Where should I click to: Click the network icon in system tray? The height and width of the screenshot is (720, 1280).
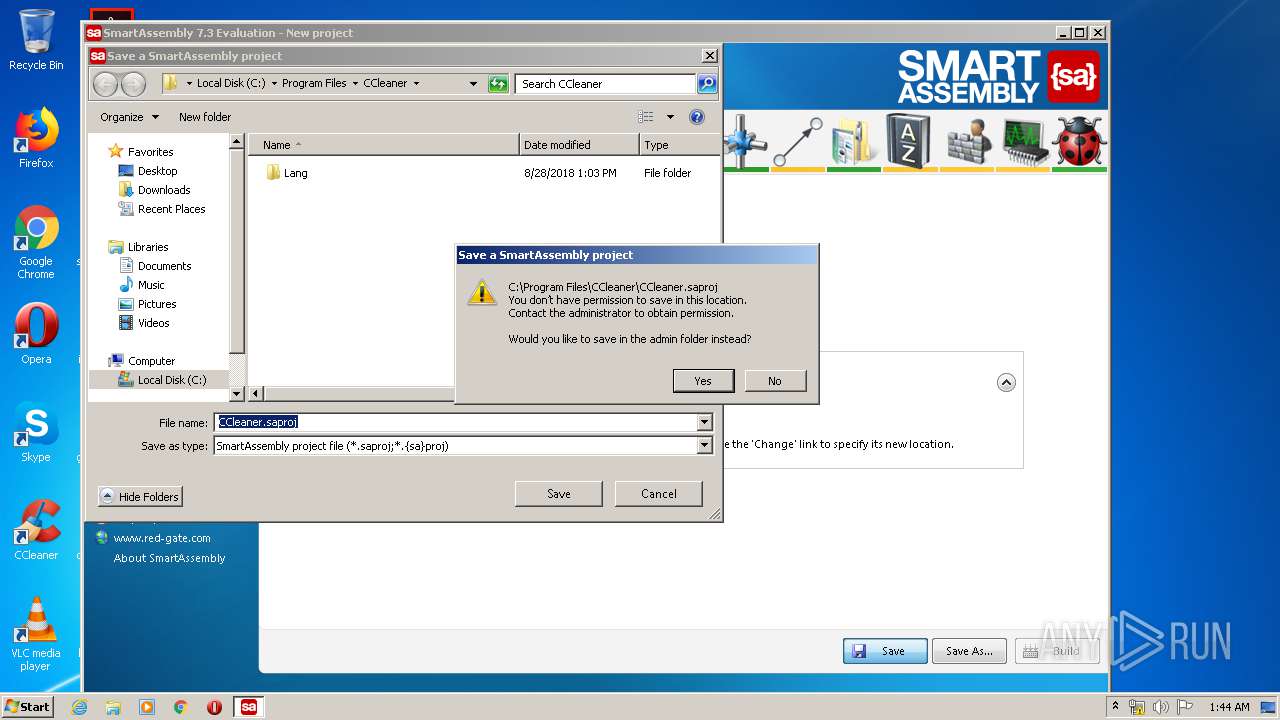click(x=1137, y=707)
